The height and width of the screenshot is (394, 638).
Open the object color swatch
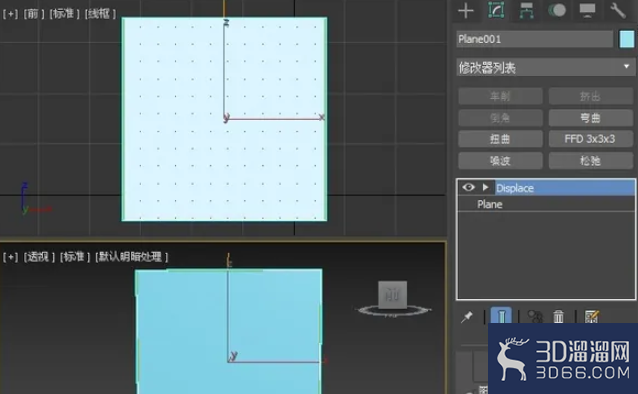point(627,39)
